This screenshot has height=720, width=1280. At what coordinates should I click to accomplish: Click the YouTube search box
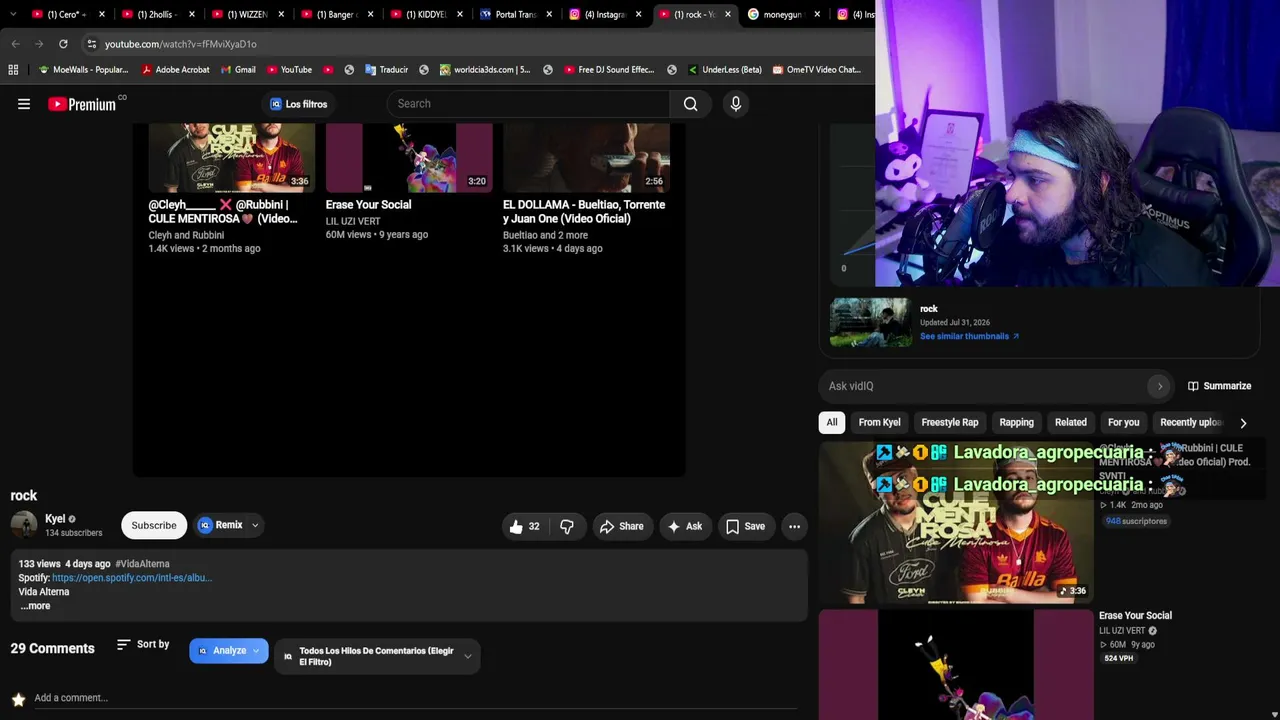pyautogui.click(x=528, y=104)
